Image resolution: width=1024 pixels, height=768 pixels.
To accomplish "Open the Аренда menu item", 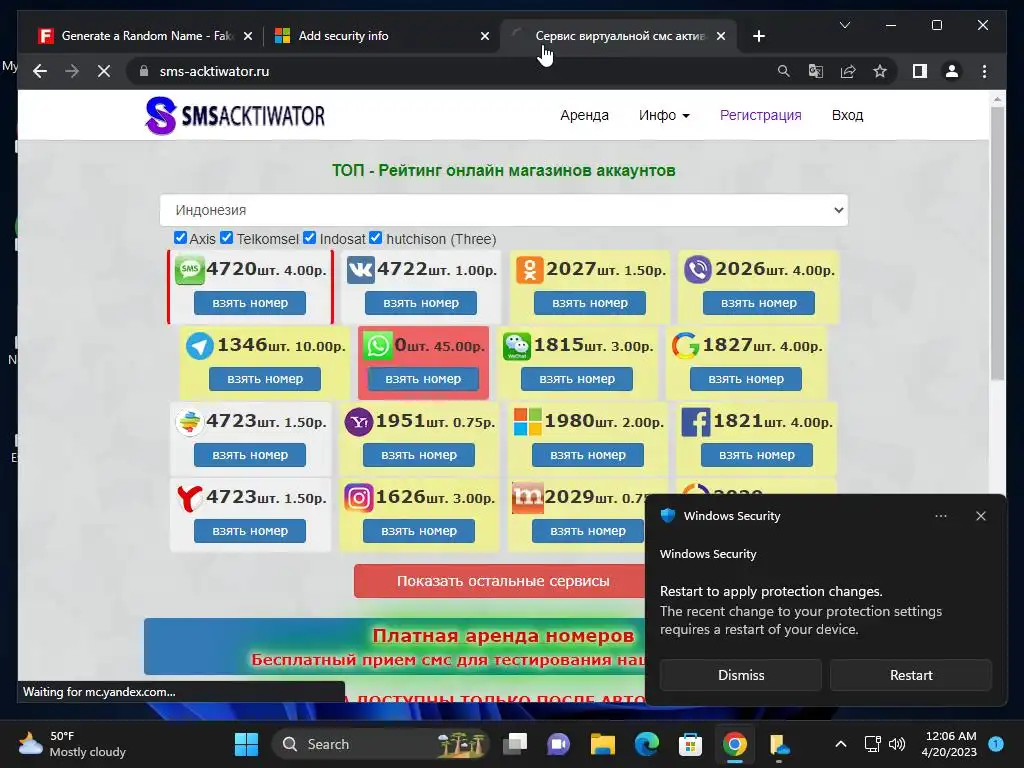I will [584, 116].
